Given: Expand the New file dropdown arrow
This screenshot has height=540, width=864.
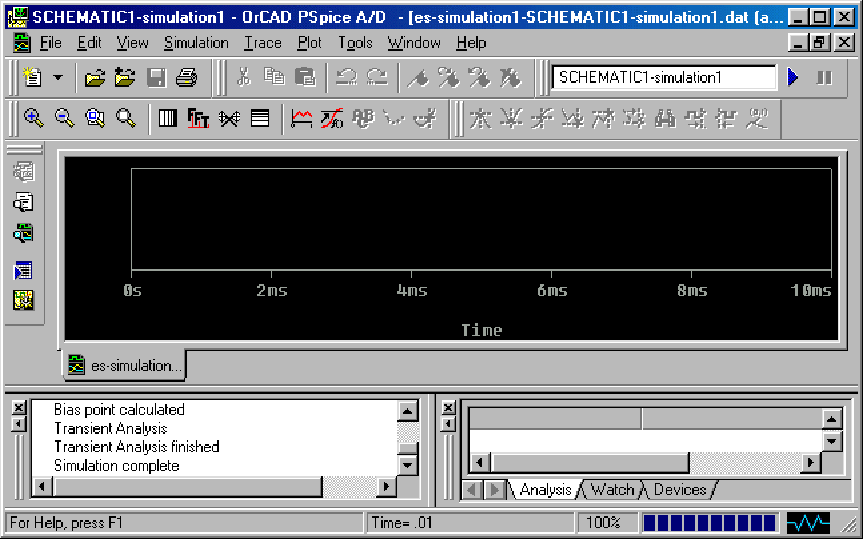Looking at the screenshot, I should pos(58,78).
